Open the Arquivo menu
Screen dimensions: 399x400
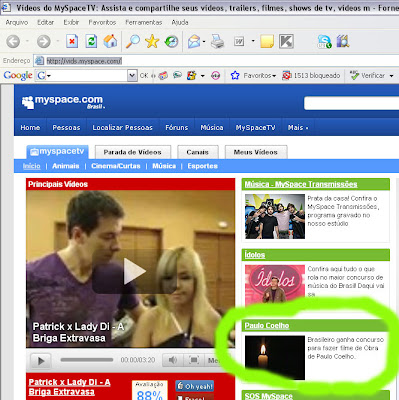point(17,22)
